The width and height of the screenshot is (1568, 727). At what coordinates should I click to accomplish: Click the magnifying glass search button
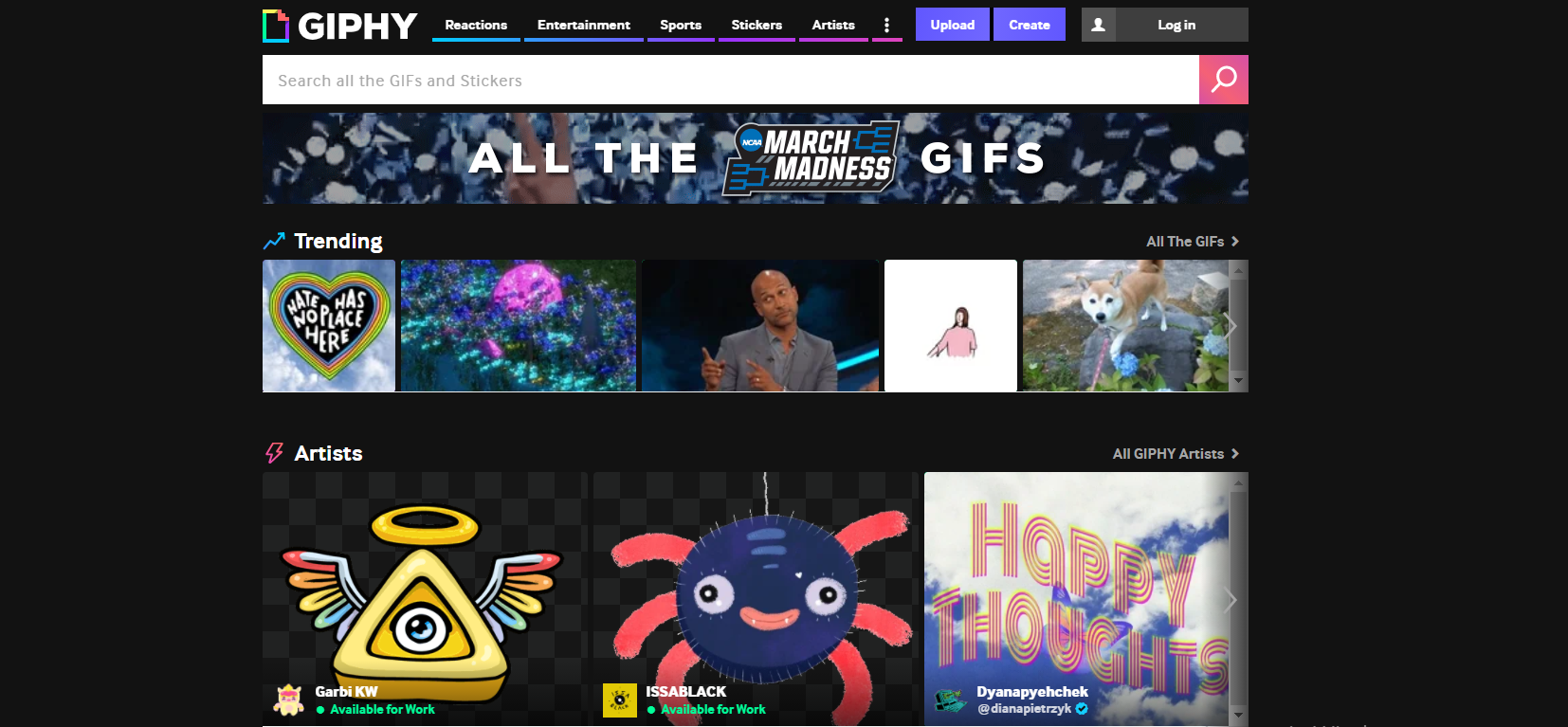coord(1223,80)
